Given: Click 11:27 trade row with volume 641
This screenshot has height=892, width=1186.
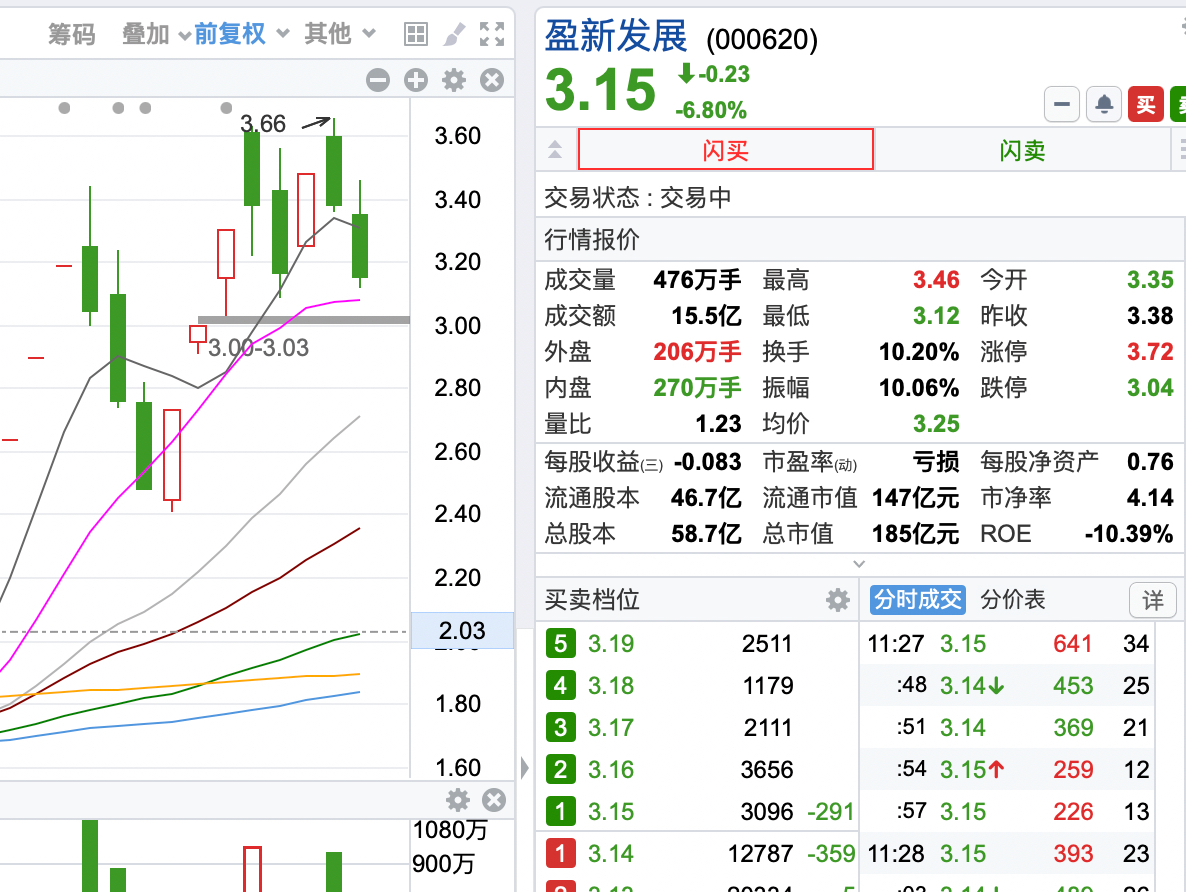Looking at the screenshot, I should (x=1007, y=644).
